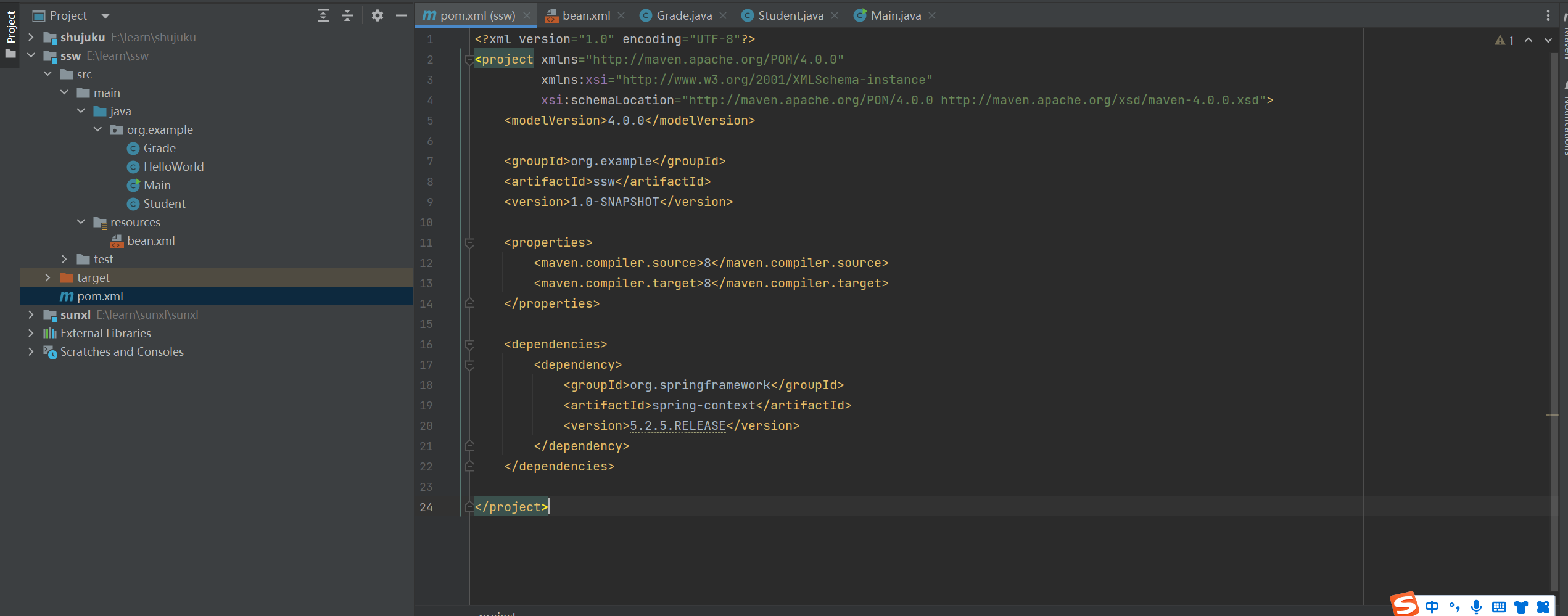The image size is (1568, 616).
Task: Click the warning indicator in editor
Action: click(x=1504, y=40)
